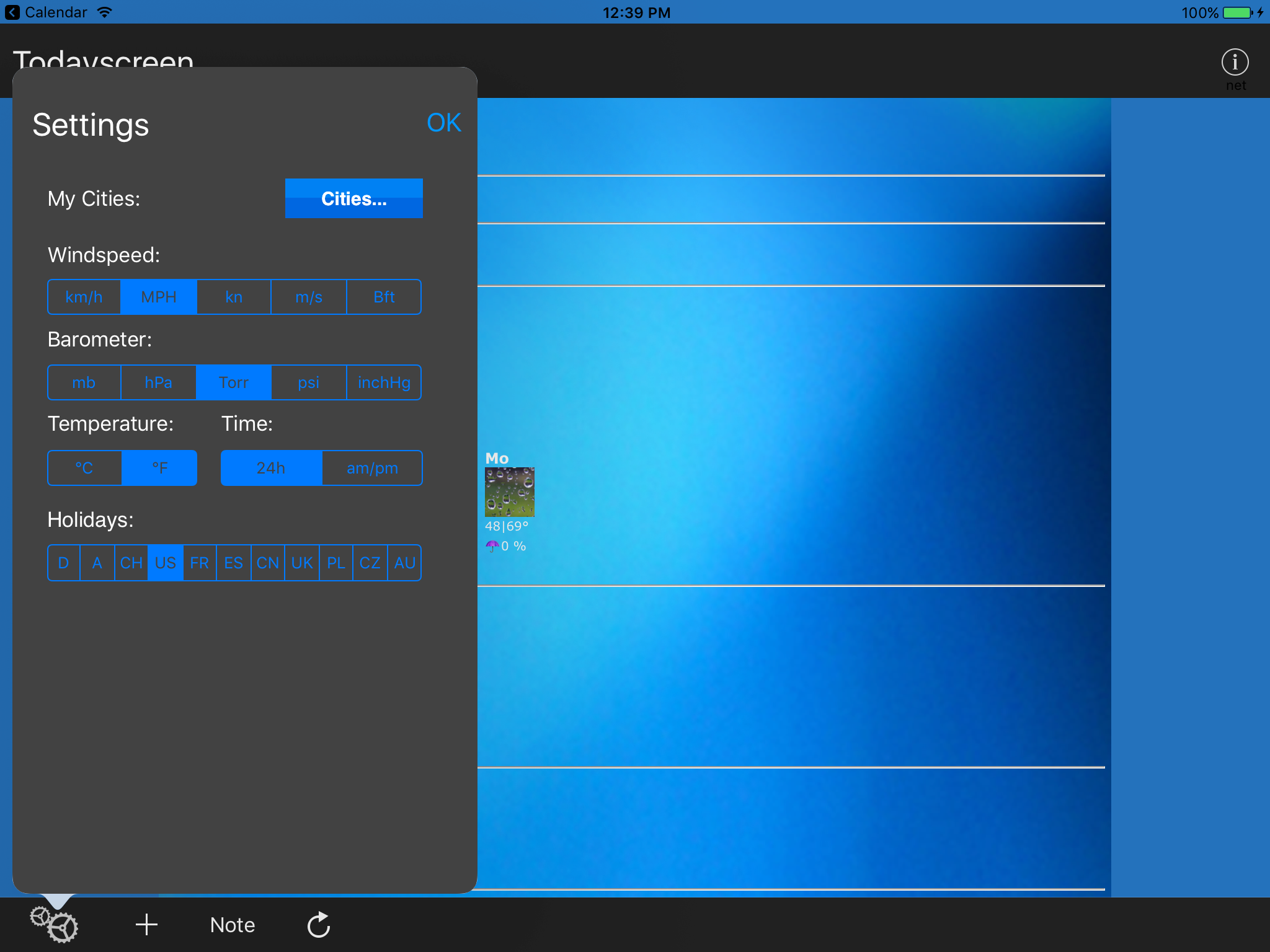The height and width of the screenshot is (952, 1270).
Task: Open Monday's raindrop weather thumbnail
Action: pyautogui.click(x=509, y=492)
